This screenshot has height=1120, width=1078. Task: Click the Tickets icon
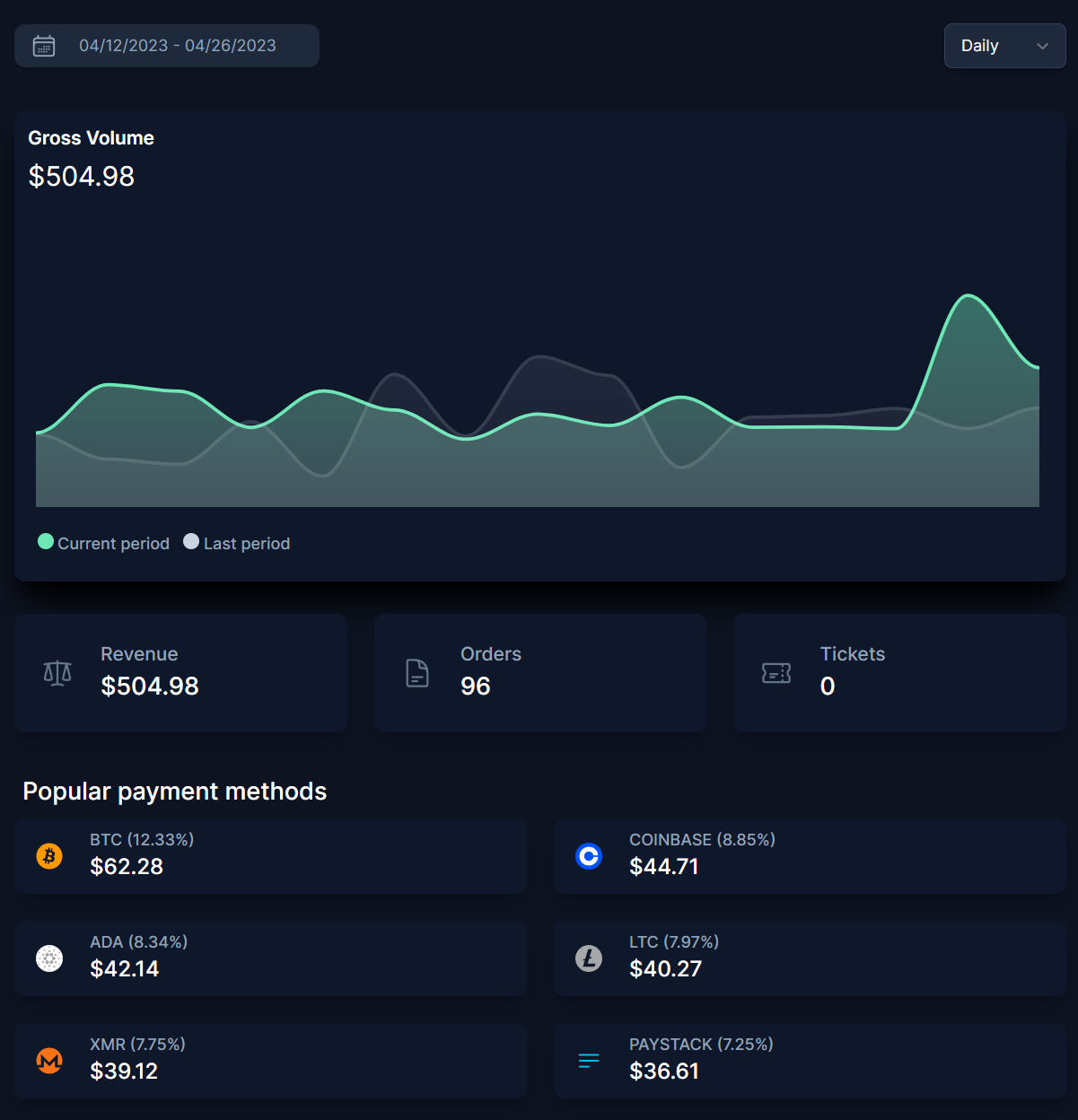(x=776, y=673)
